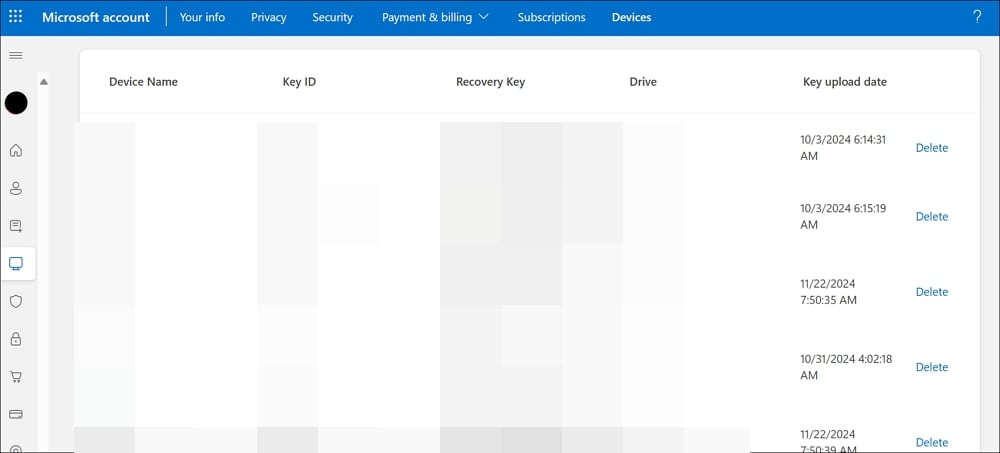Open the payment card icon in sidebar
This screenshot has height=453, width=1000.
(16, 414)
